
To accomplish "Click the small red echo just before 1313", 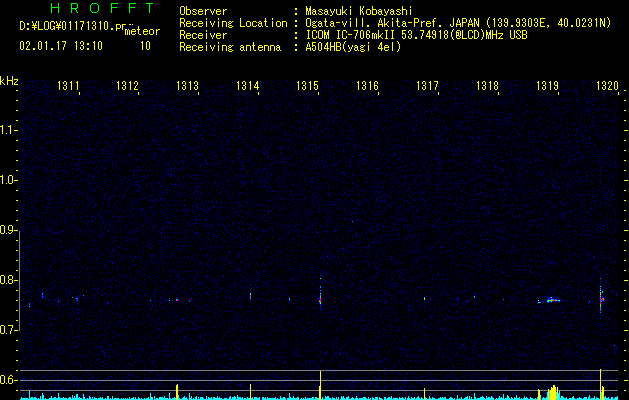I will click(177, 300).
